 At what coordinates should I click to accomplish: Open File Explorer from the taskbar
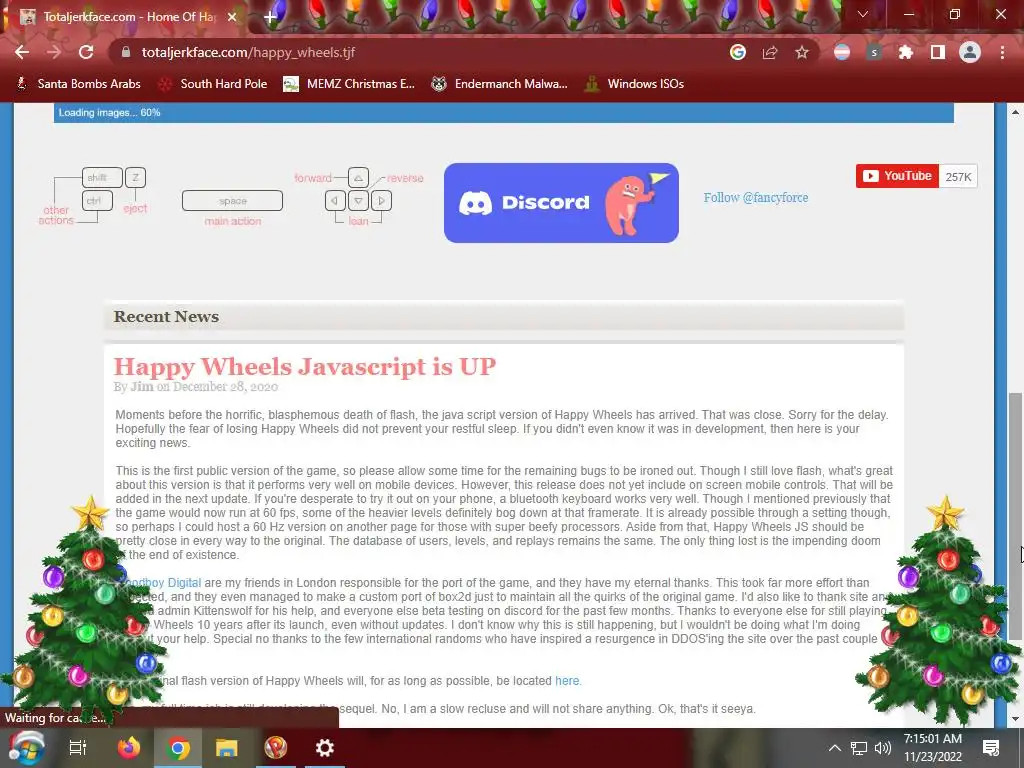pyautogui.click(x=227, y=748)
